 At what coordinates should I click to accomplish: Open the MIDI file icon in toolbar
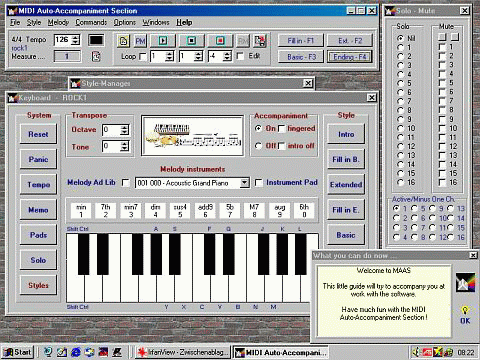point(123,41)
